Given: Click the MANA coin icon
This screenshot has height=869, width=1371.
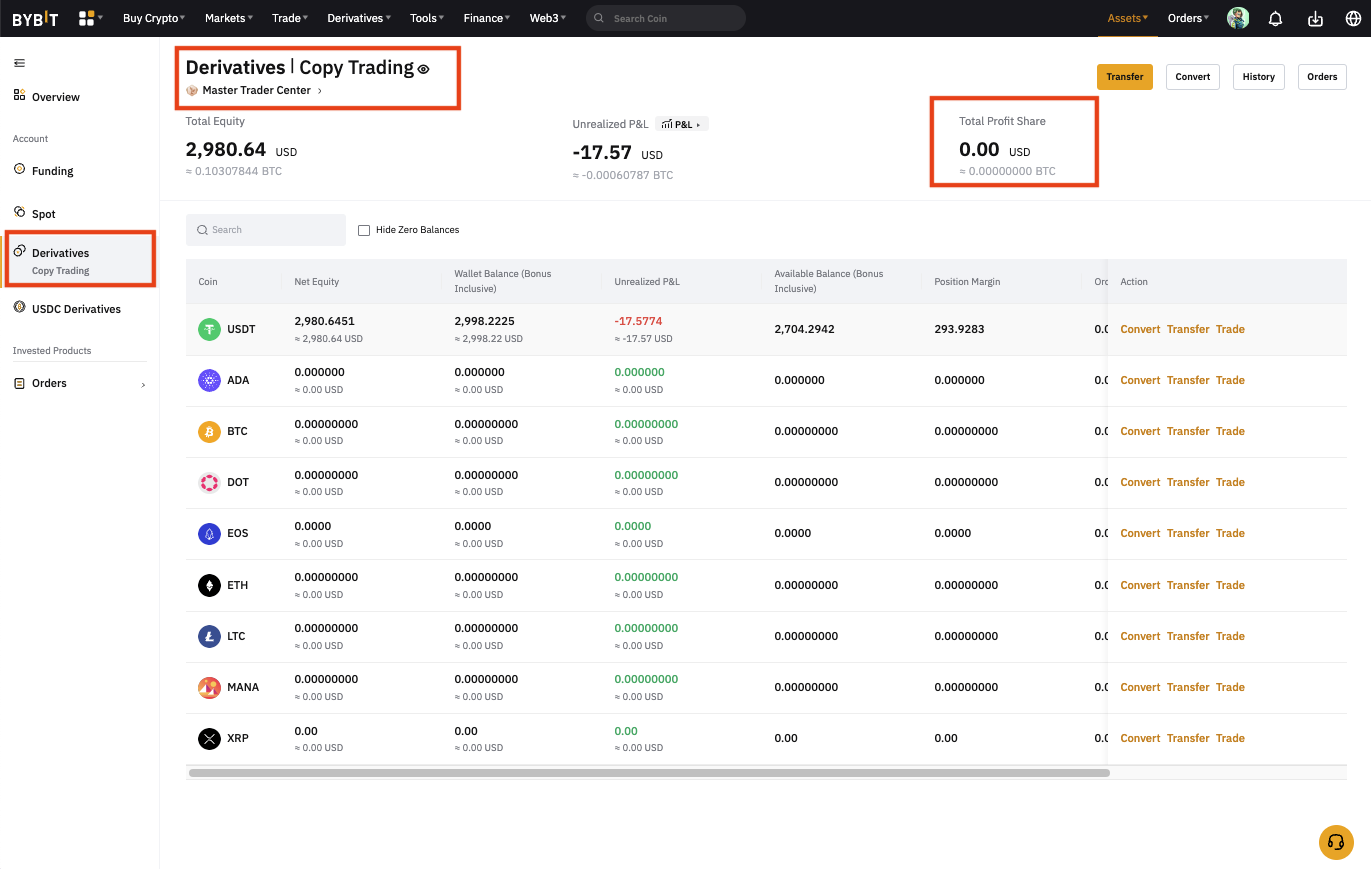Looking at the screenshot, I should [x=209, y=687].
